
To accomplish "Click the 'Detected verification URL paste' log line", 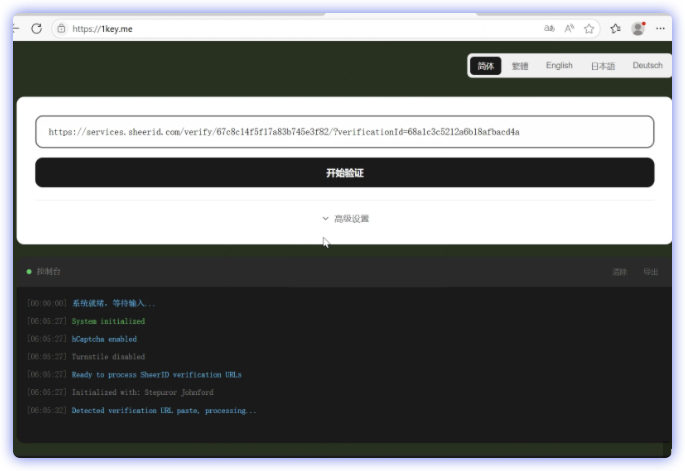I will [163, 411].
